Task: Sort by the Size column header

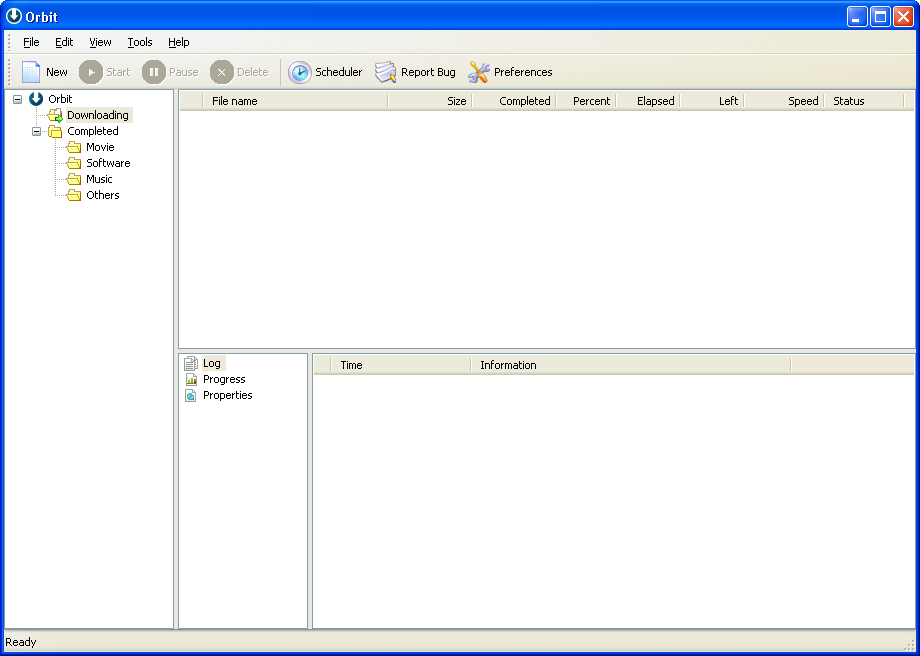Action: tap(429, 101)
